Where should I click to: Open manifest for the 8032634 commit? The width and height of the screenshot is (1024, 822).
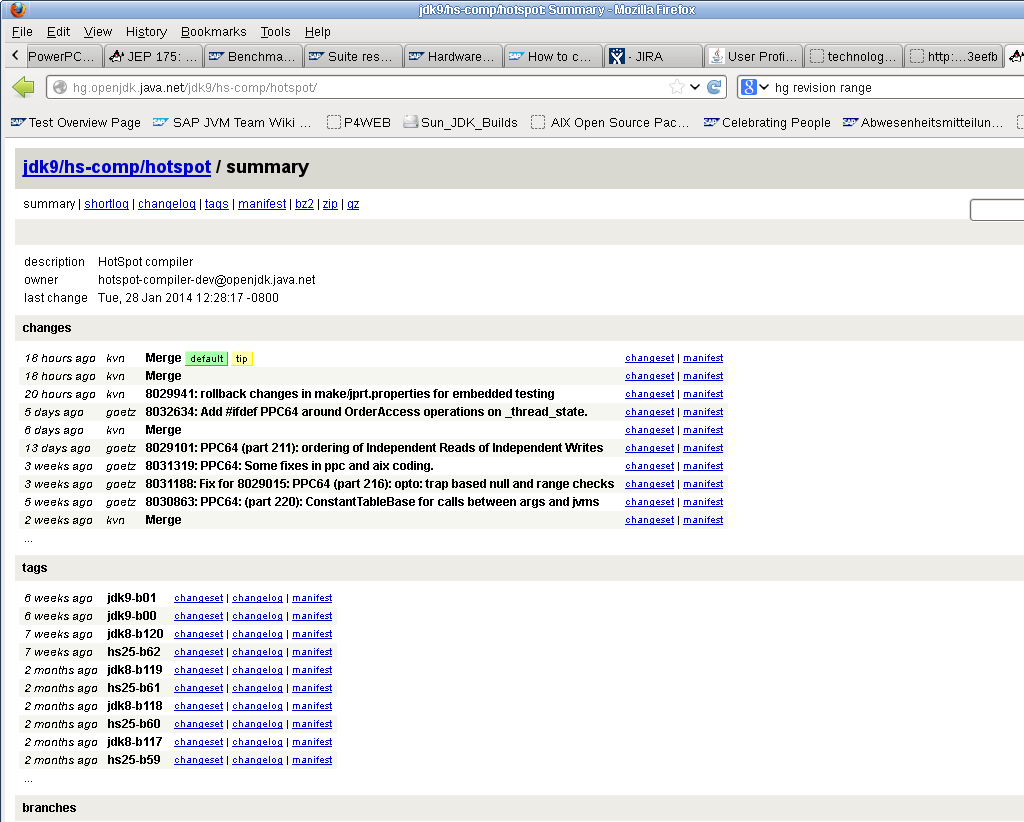[703, 412]
